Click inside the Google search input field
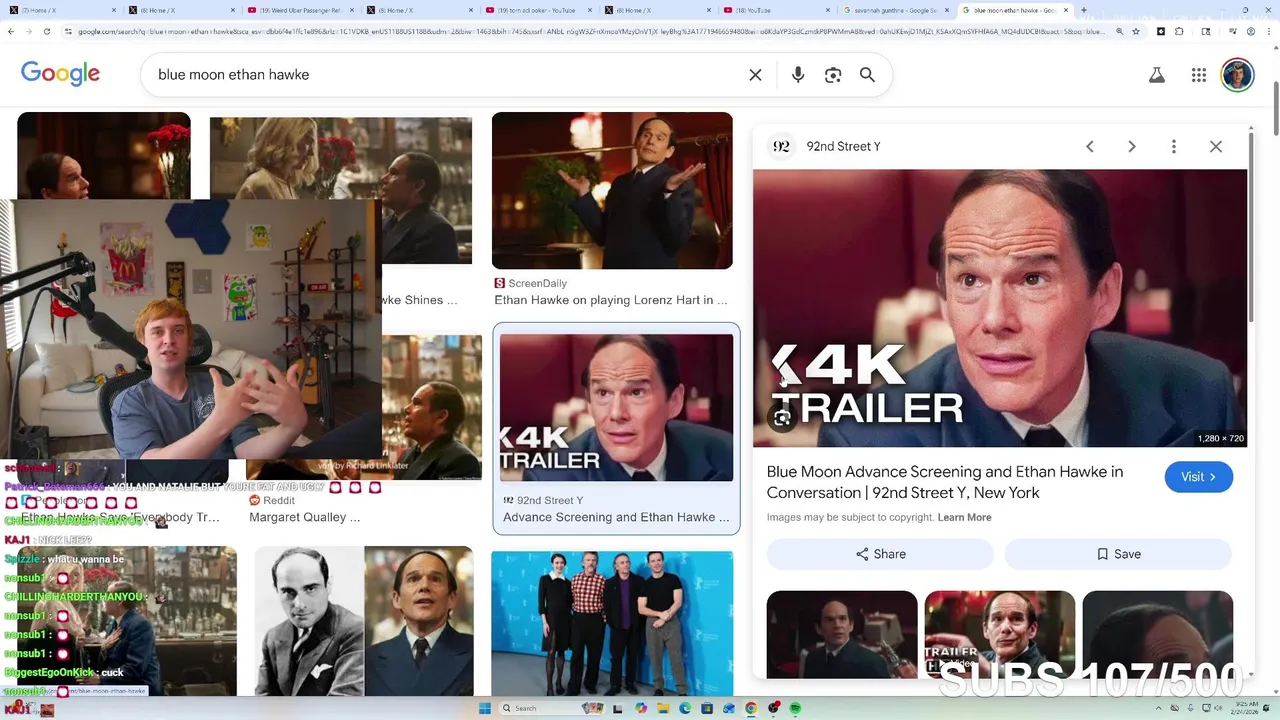Viewport: 1280px width, 720px height. pos(450,75)
